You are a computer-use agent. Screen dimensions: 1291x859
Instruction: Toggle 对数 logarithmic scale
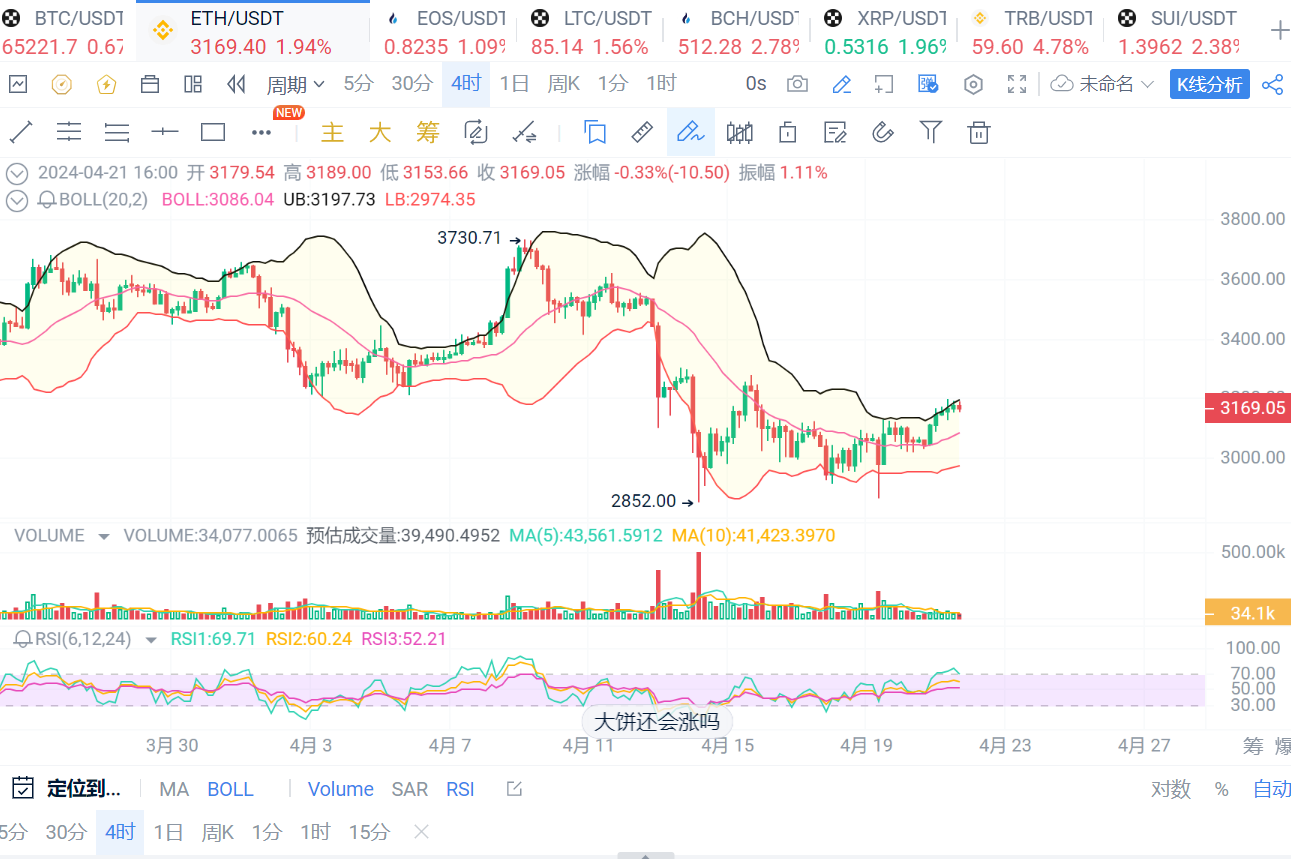pyautogui.click(x=1170, y=789)
